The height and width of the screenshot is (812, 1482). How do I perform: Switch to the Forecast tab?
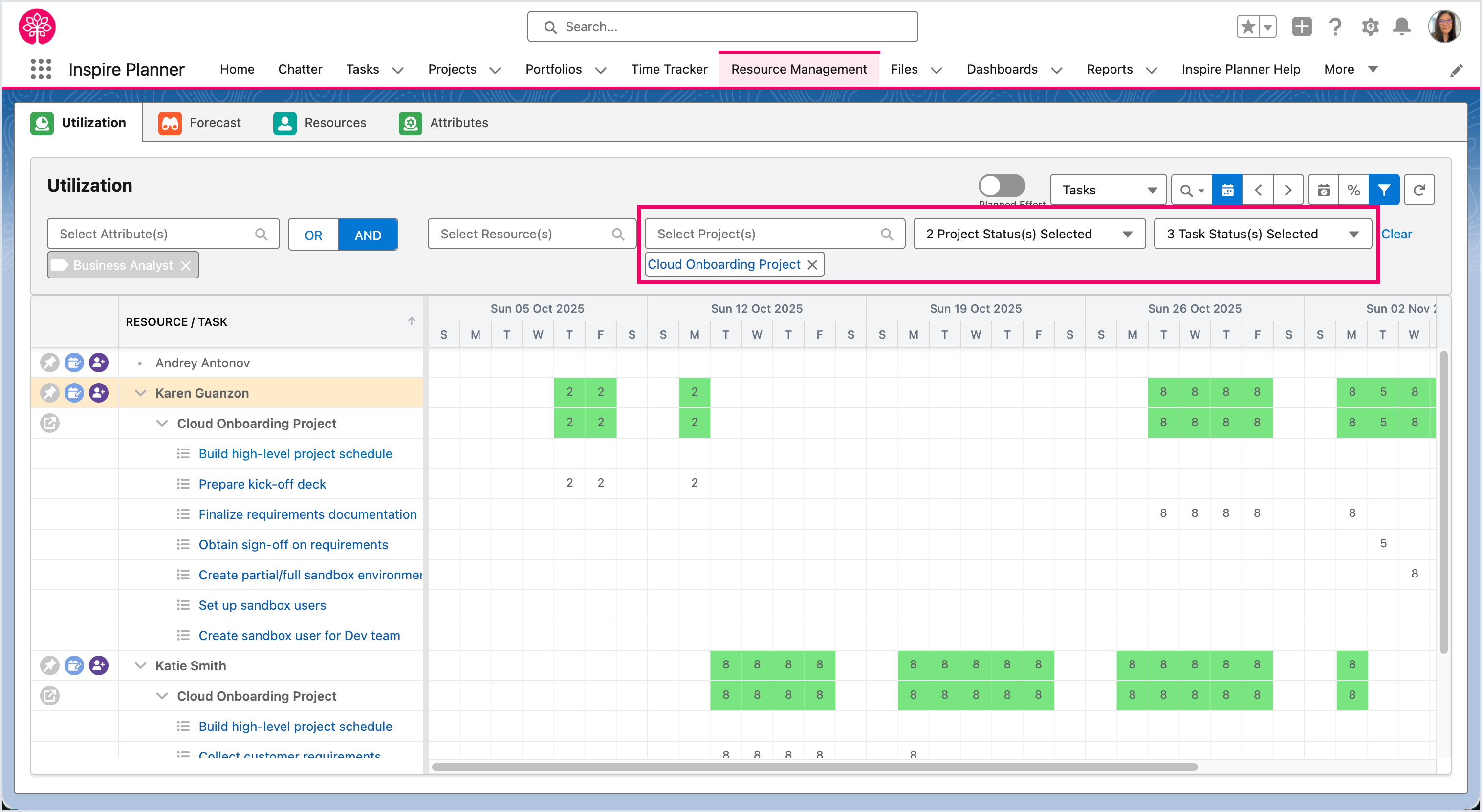200,123
